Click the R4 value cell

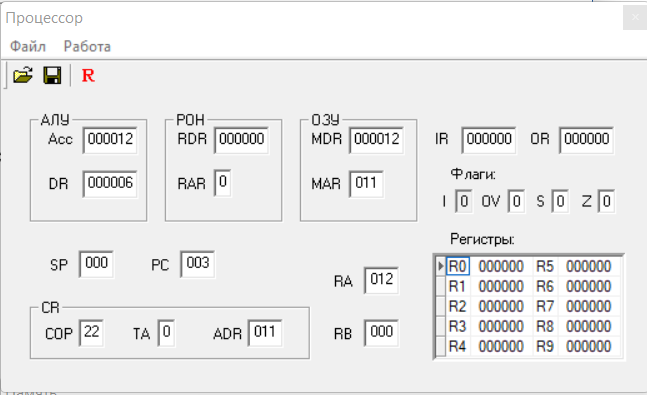501,346
